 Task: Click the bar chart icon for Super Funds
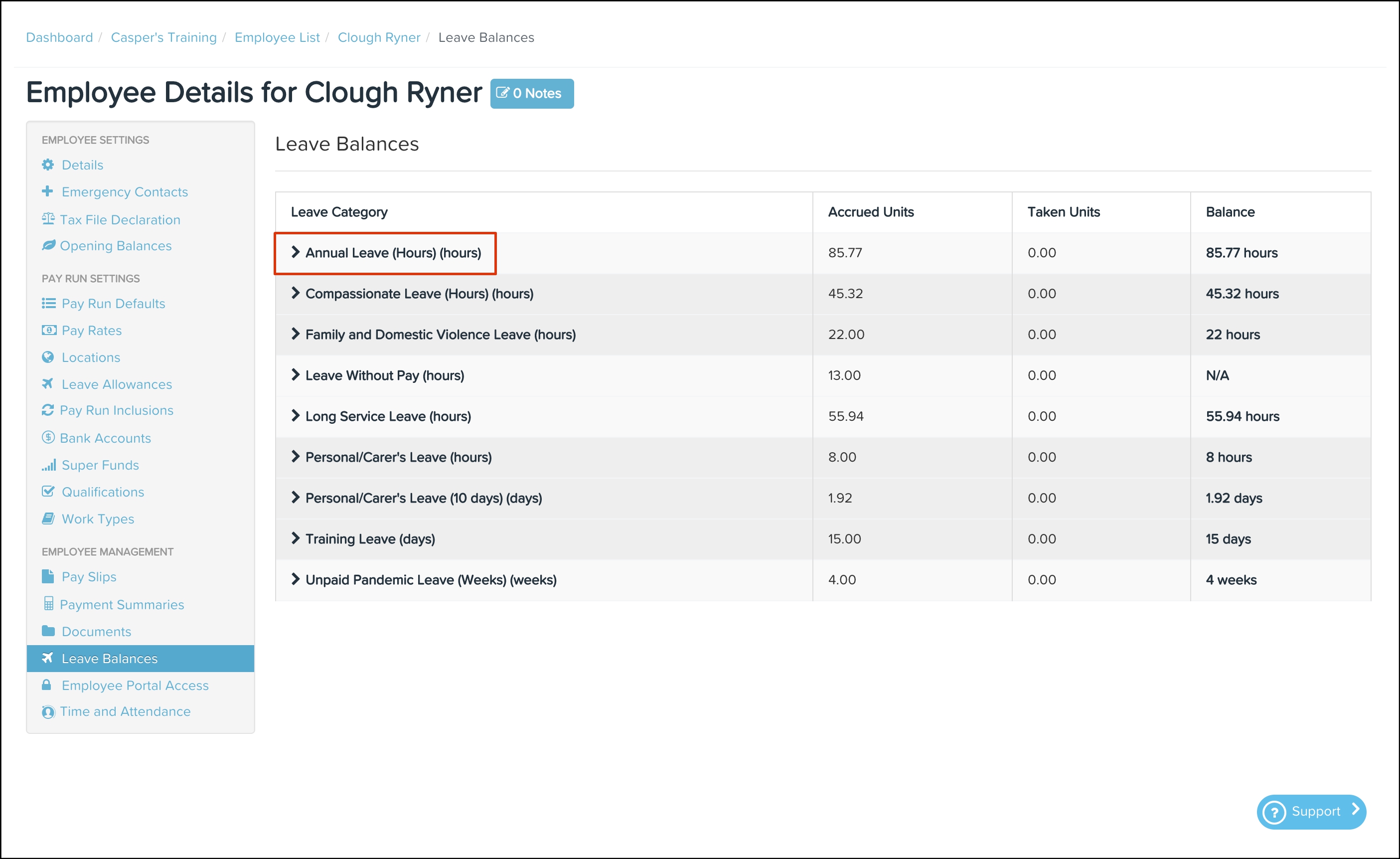click(48, 465)
